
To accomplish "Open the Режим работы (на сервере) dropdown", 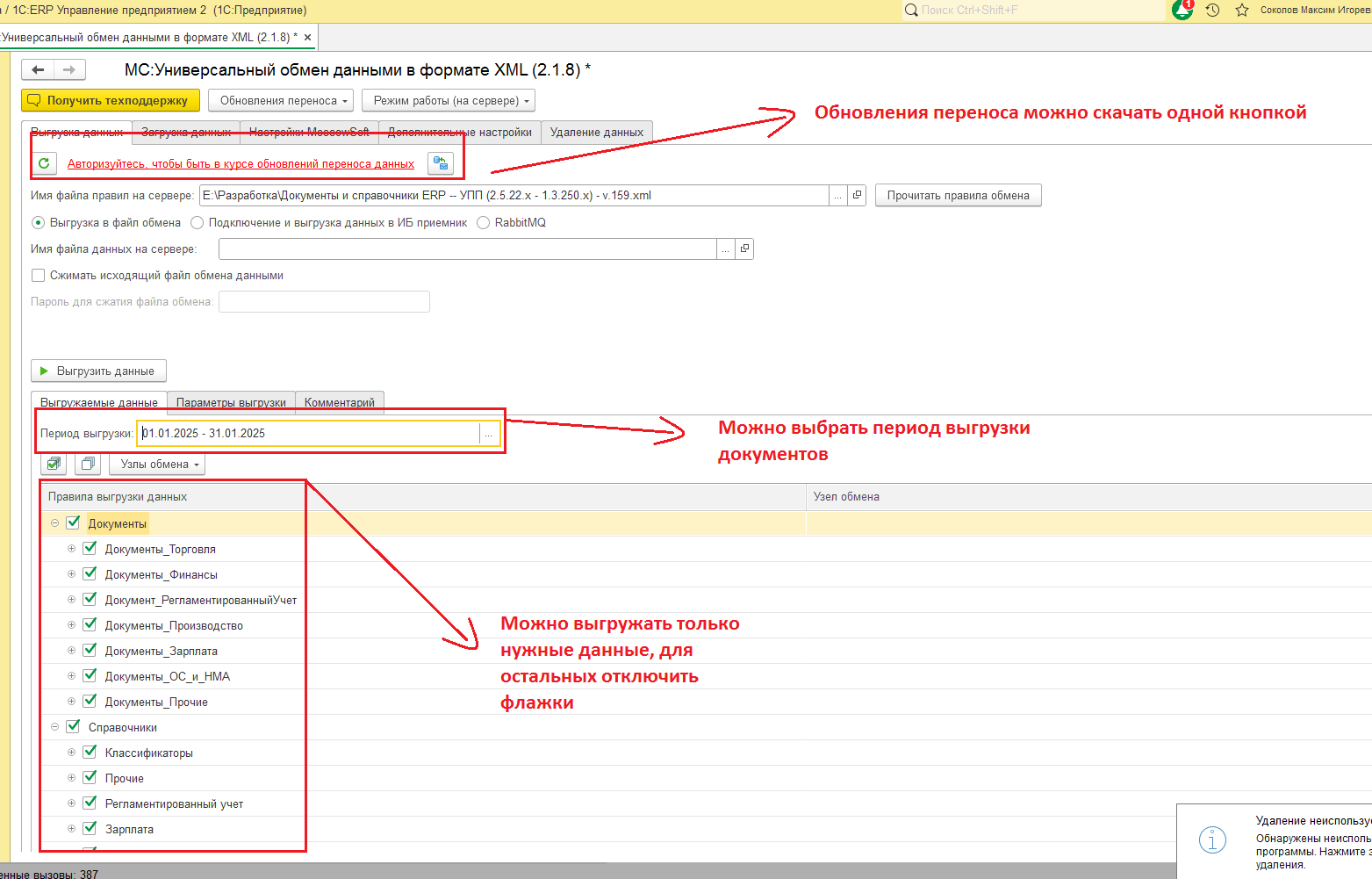I will [449, 101].
